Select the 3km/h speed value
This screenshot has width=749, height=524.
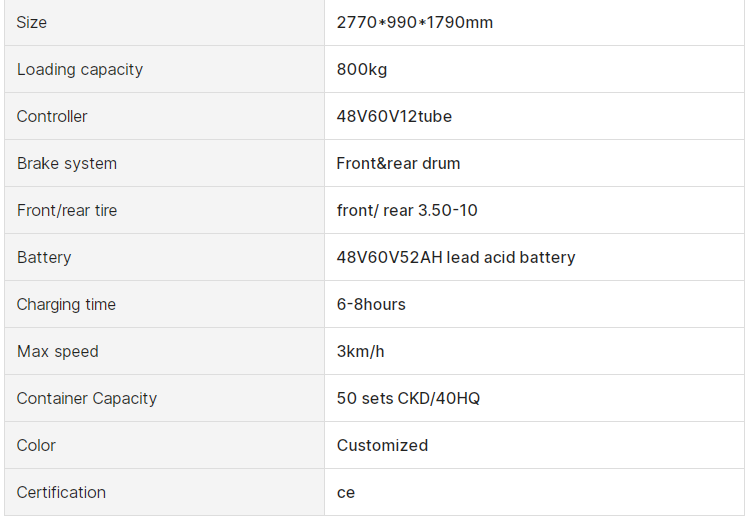point(360,352)
